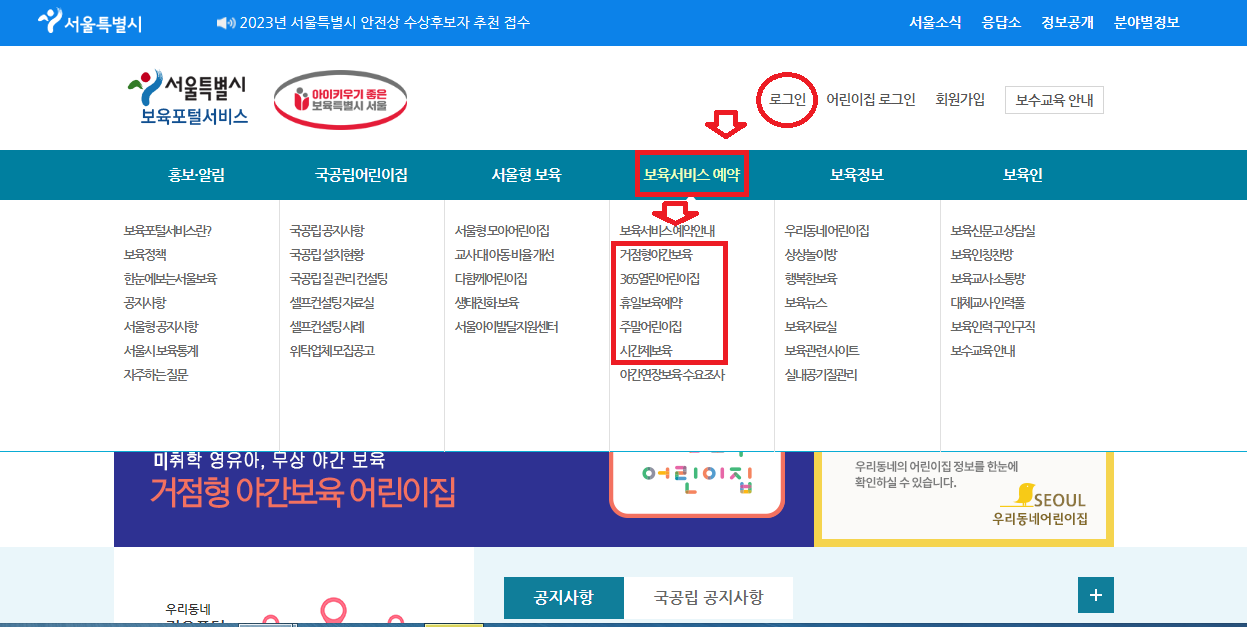Select 보육정책 submenu item

145,255
